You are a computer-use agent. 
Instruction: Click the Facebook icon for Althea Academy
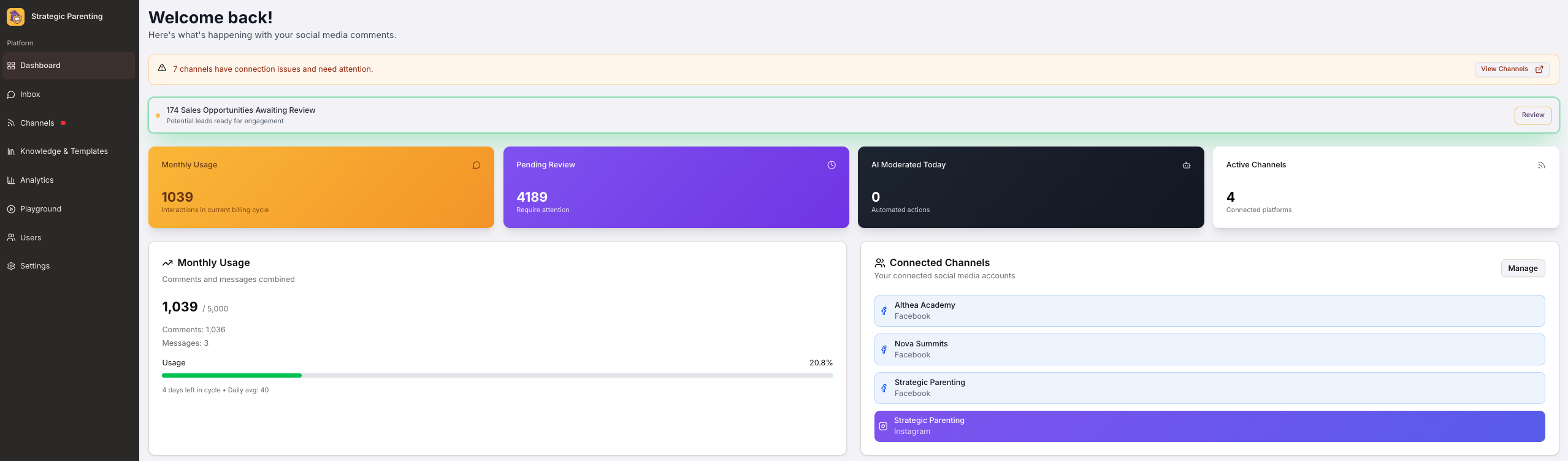[884, 311]
